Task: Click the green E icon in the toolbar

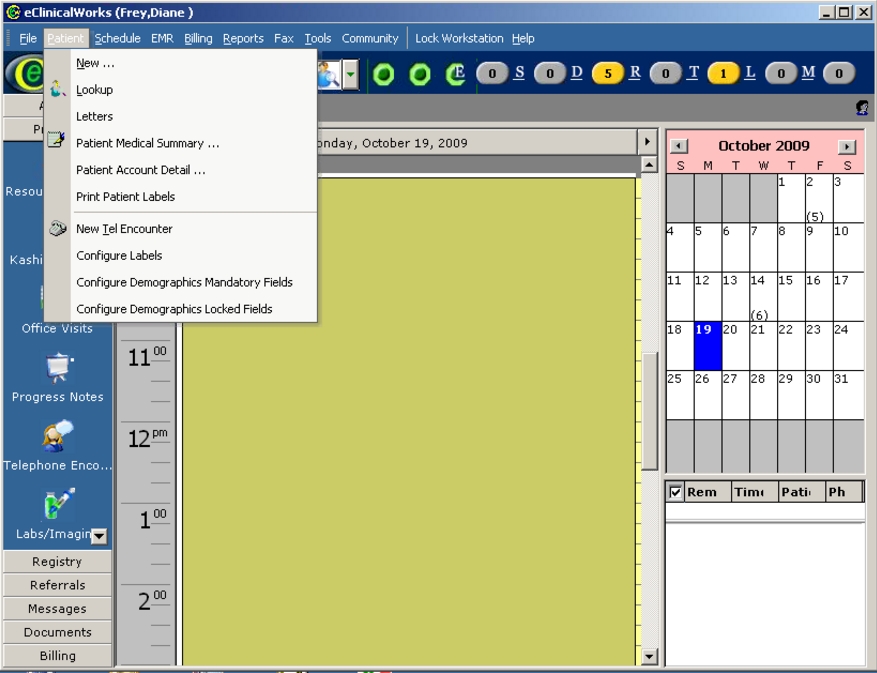Action: click(x=456, y=74)
